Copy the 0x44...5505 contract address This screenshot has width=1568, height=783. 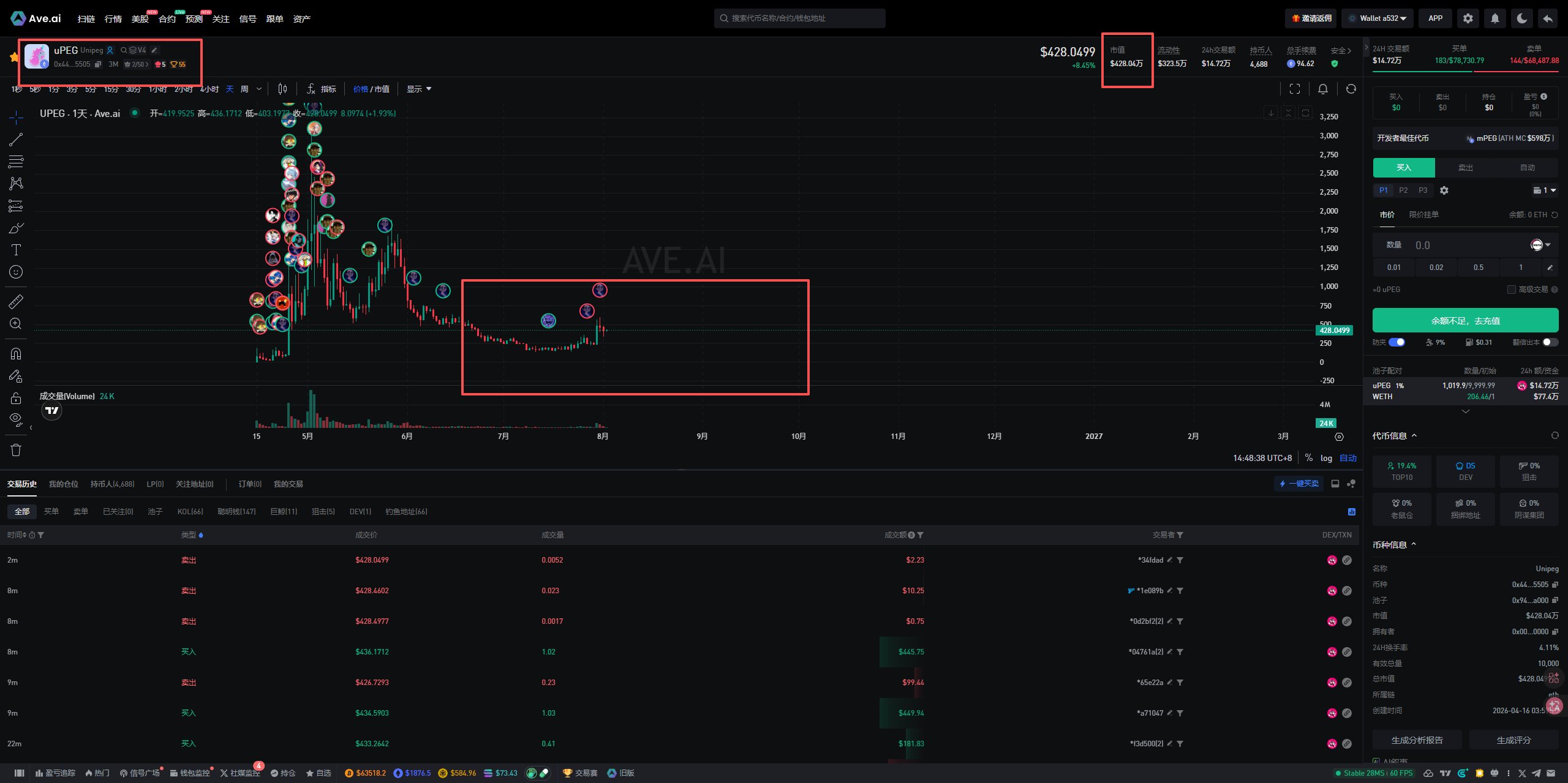pos(97,64)
